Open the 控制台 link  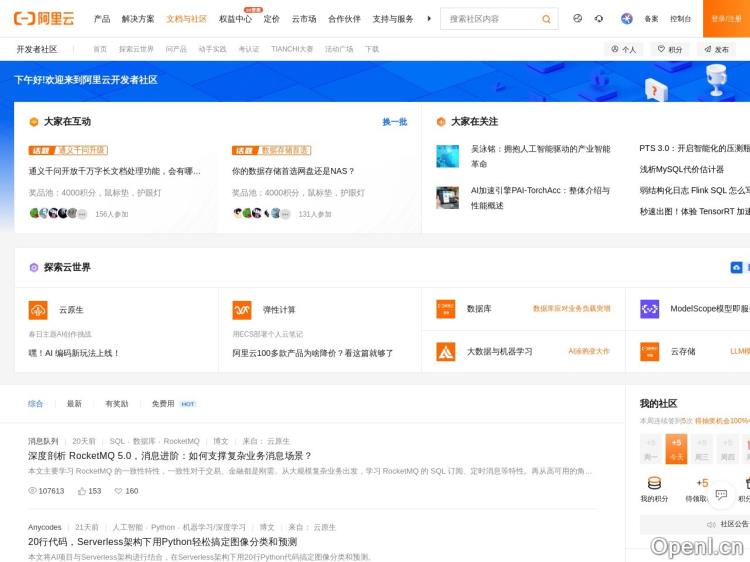coord(680,19)
